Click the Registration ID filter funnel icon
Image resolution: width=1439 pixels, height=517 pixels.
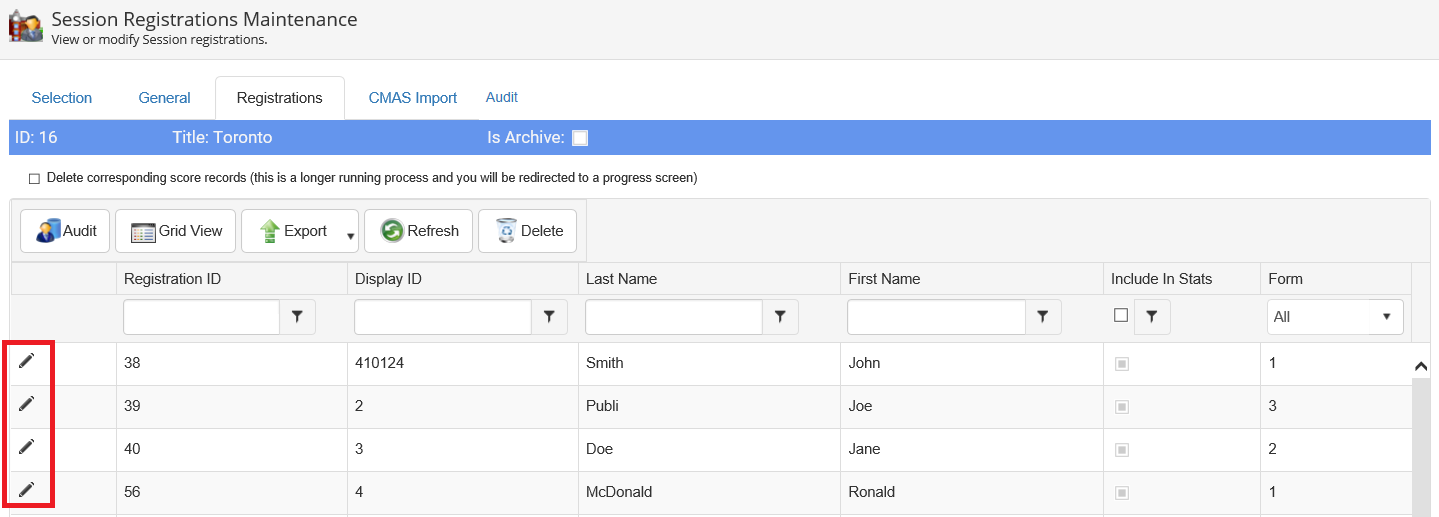(x=297, y=317)
